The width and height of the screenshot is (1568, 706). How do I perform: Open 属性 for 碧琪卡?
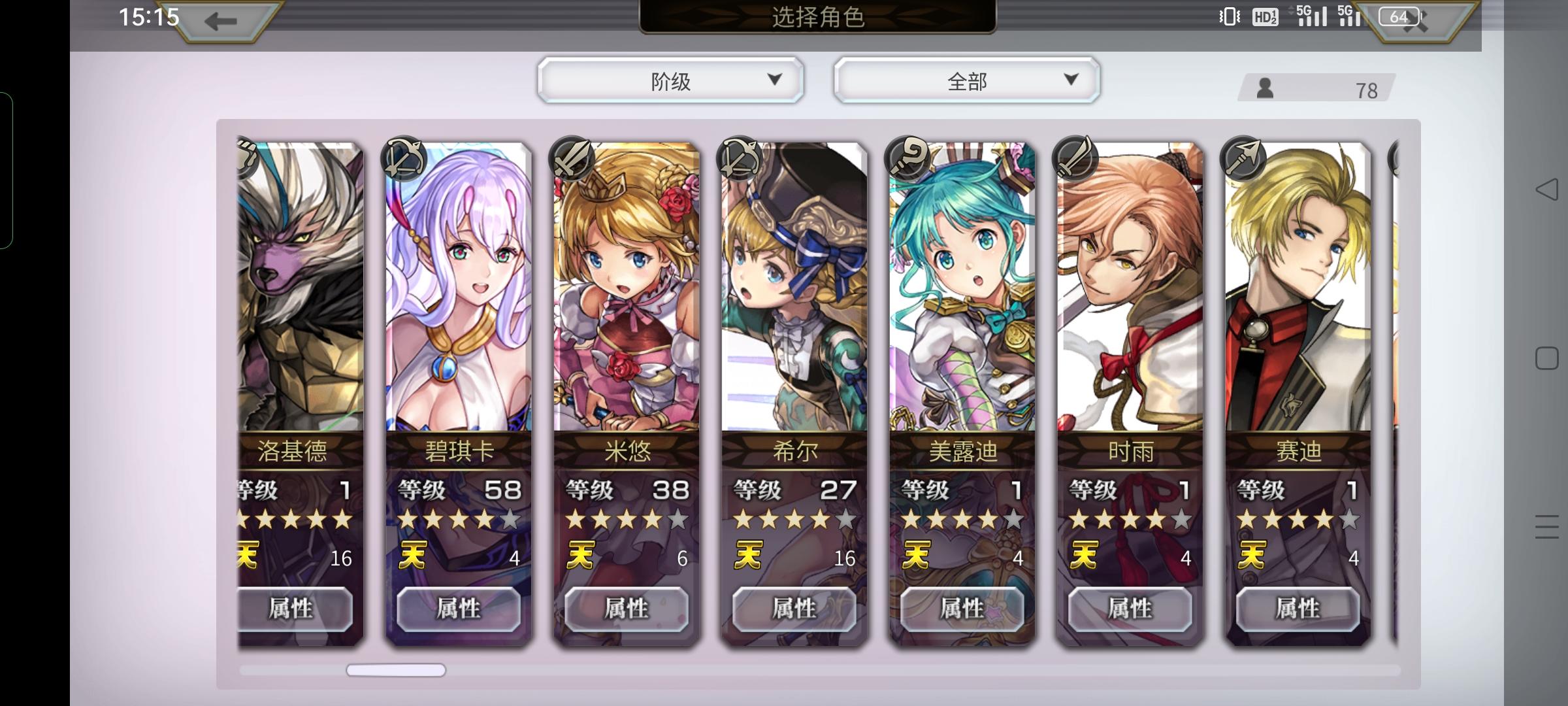[x=459, y=609]
